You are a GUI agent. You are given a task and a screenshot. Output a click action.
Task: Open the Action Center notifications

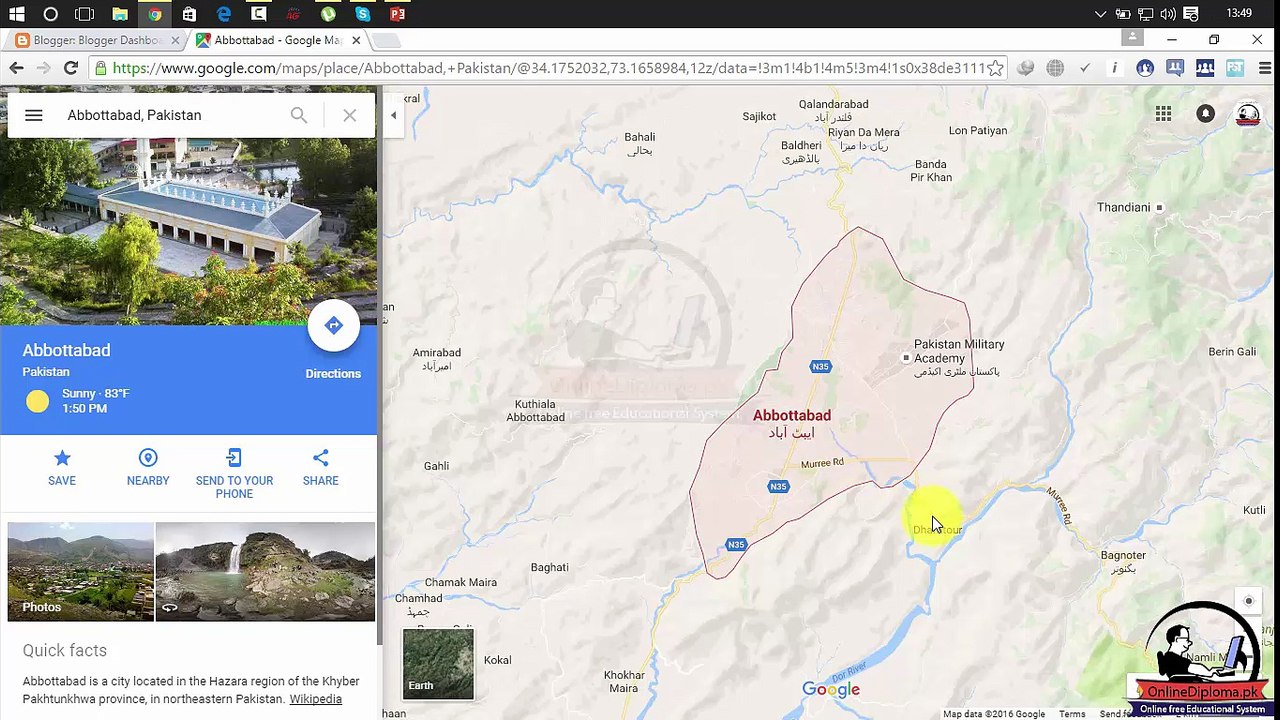pos(1191,14)
